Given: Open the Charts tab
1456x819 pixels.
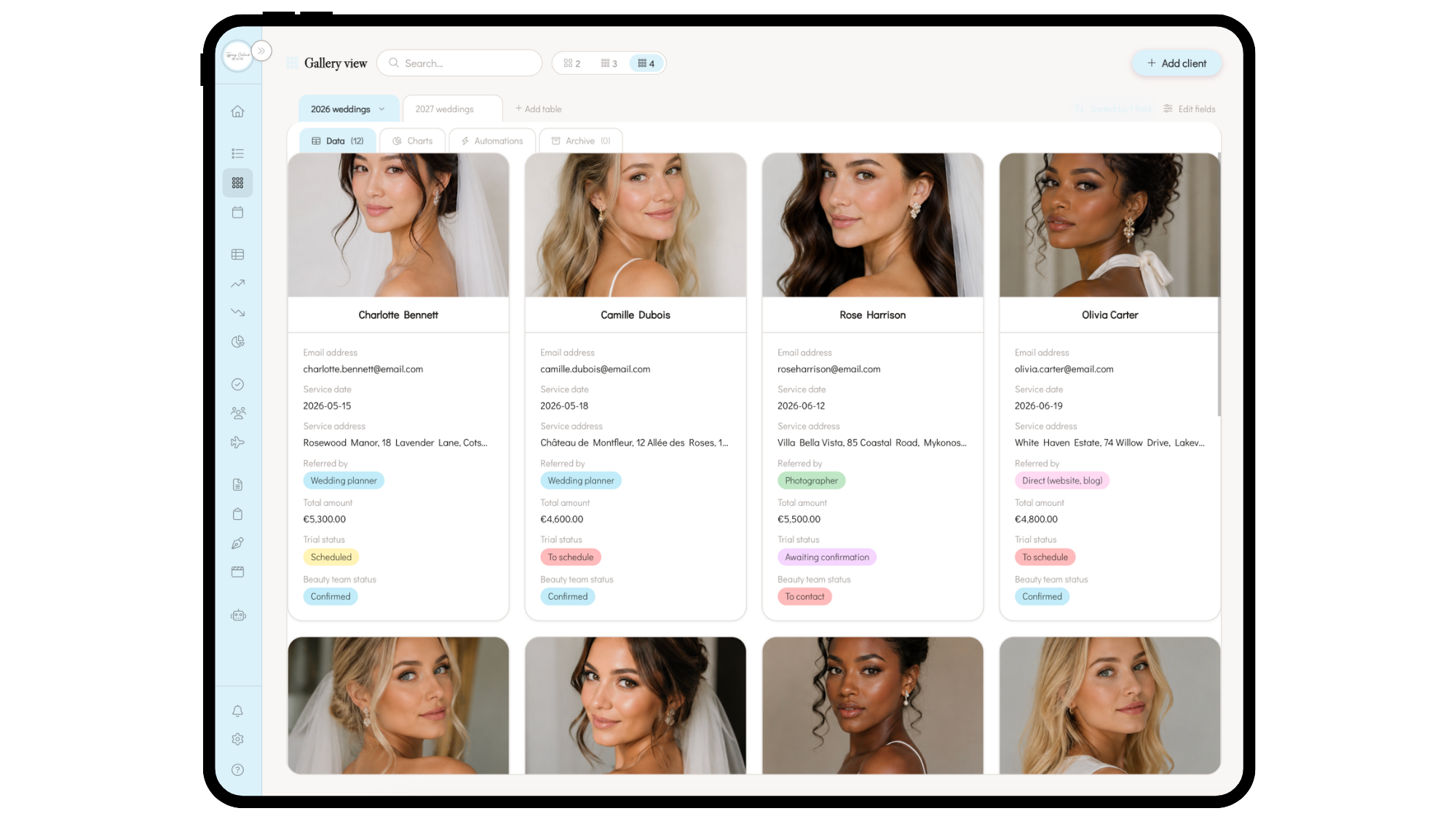Looking at the screenshot, I should click(413, 141).
